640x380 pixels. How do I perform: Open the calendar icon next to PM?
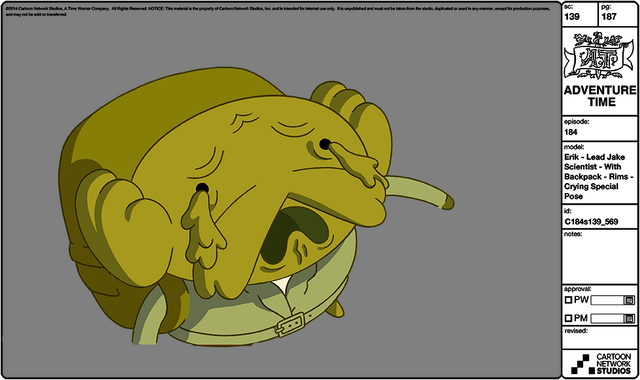click(x=629, y=318)
